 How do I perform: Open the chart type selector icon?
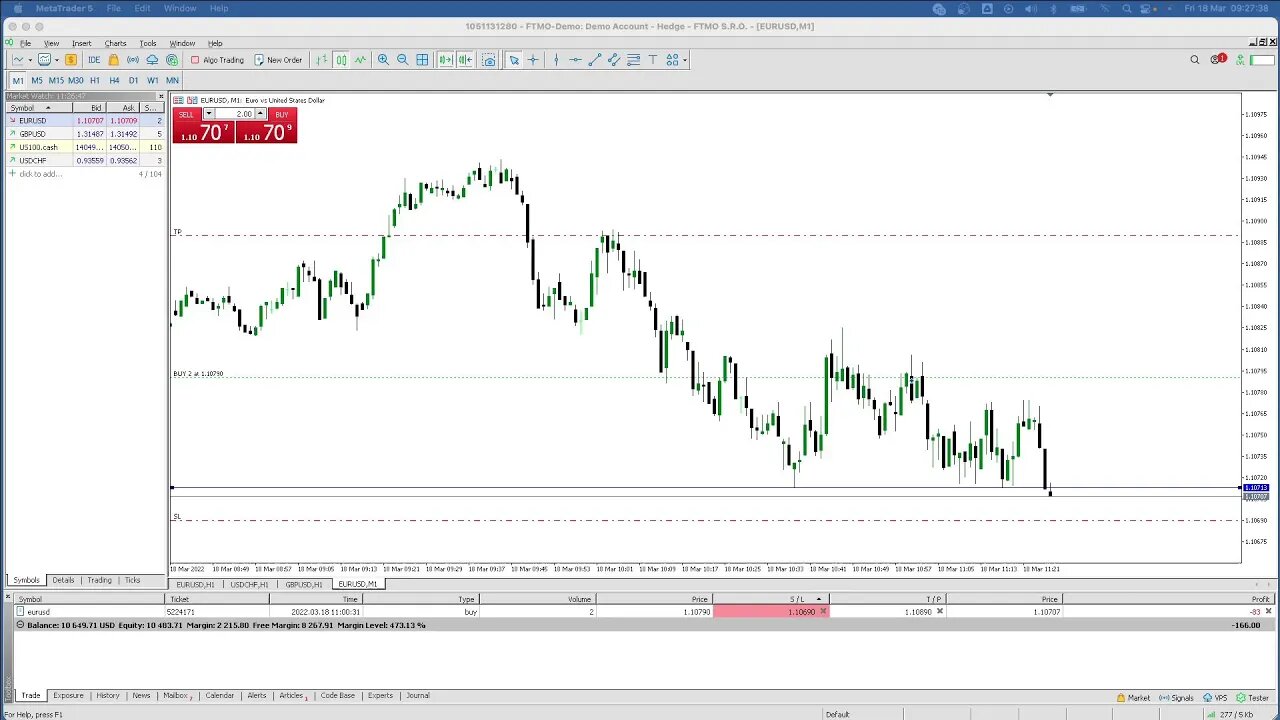[x=17, y=60]
